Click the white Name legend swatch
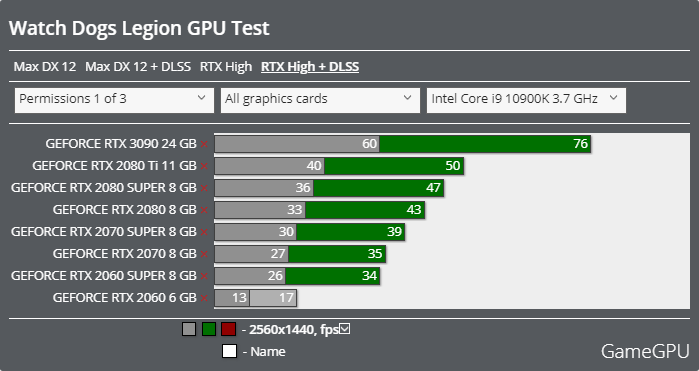Image resolution: width=699 pixels, height=371 pixels. [229, 351]
